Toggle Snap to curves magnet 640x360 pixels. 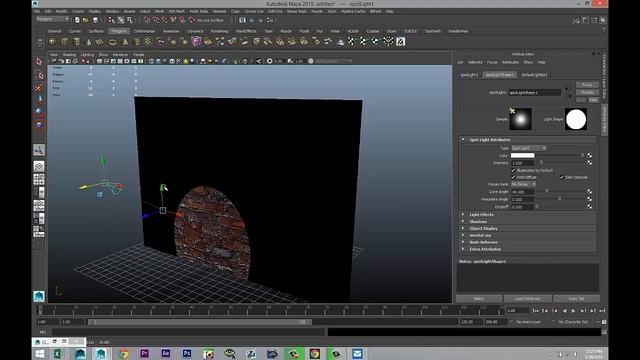[x=156, y=20]
